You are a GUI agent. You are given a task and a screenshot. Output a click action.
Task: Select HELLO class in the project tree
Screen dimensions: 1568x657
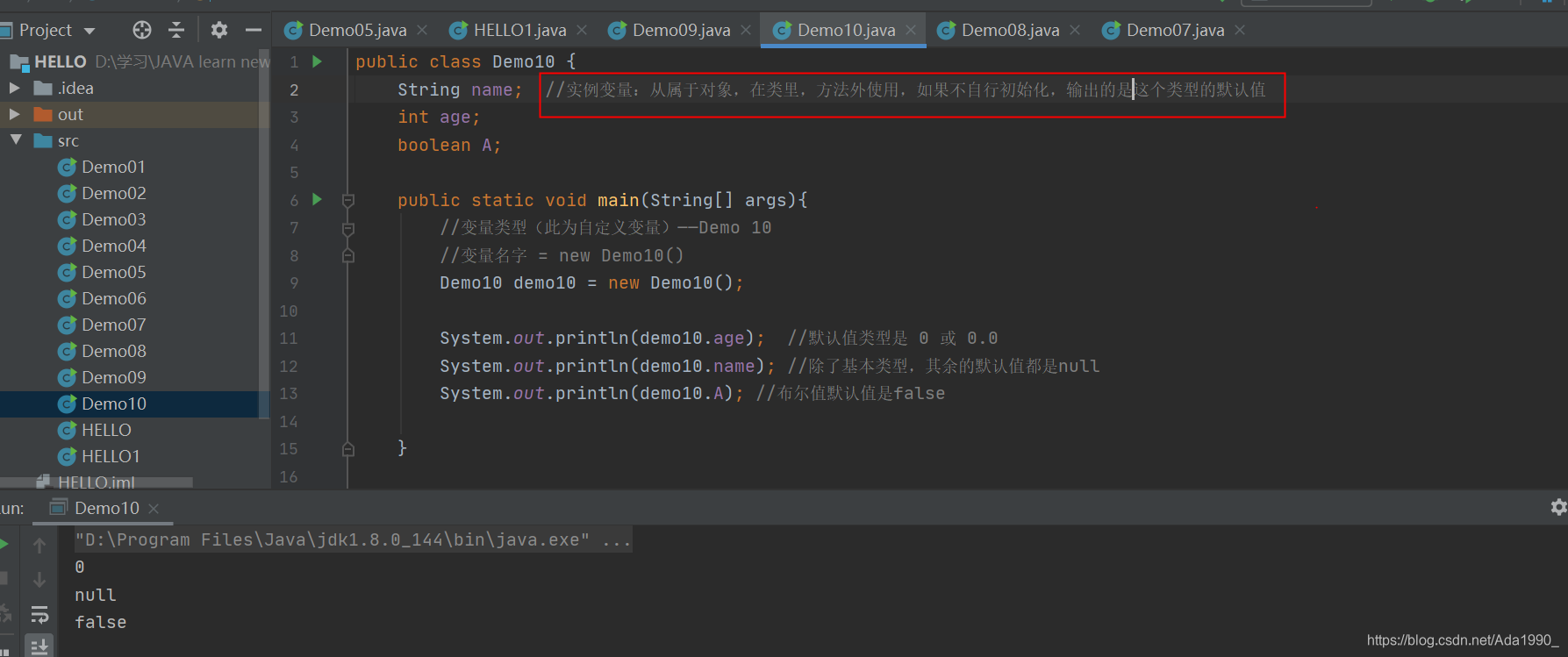[x=106, y=430]
